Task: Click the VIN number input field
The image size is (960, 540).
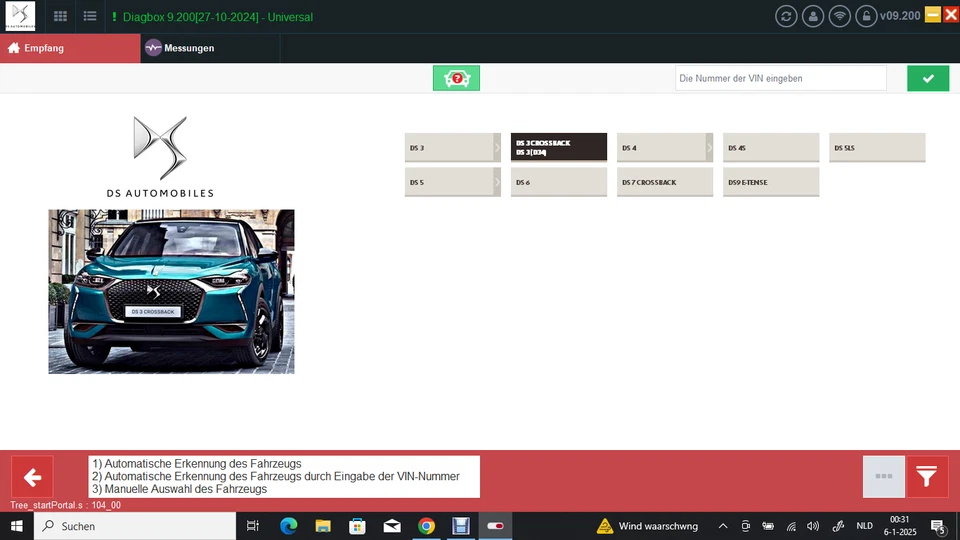Action: pyautogui.click(x=781, y=78)
